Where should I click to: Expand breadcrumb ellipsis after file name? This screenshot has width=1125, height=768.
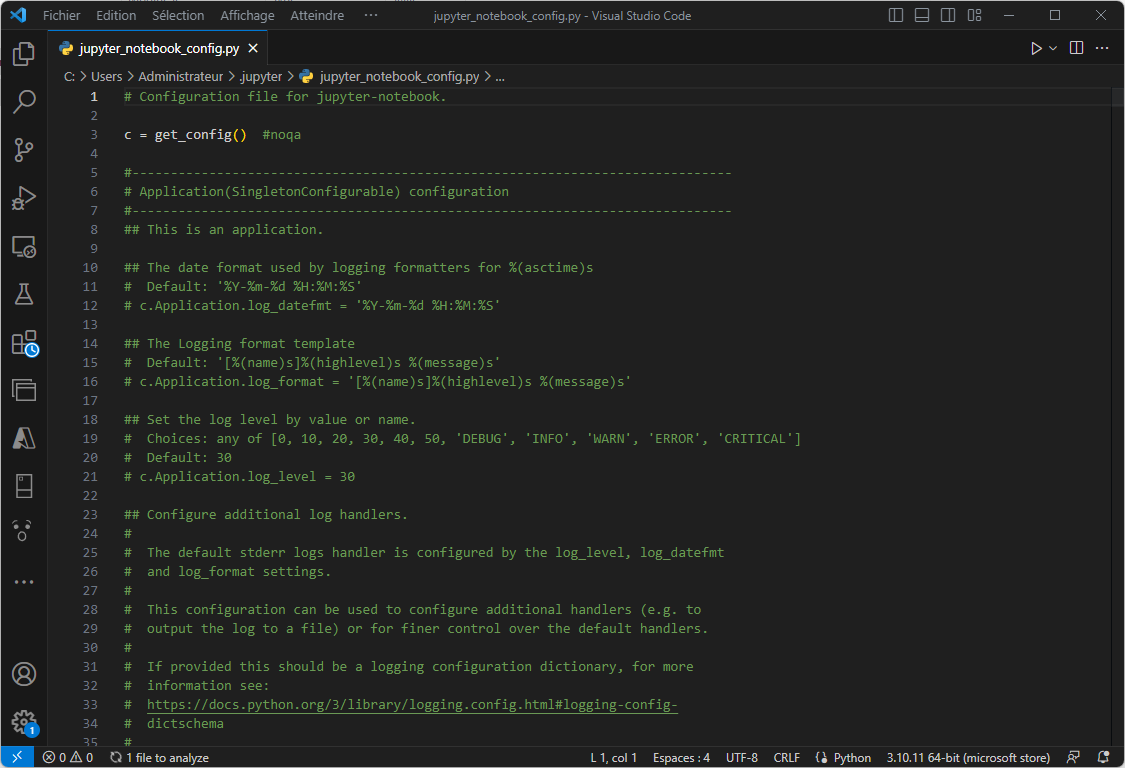point(500,77)
